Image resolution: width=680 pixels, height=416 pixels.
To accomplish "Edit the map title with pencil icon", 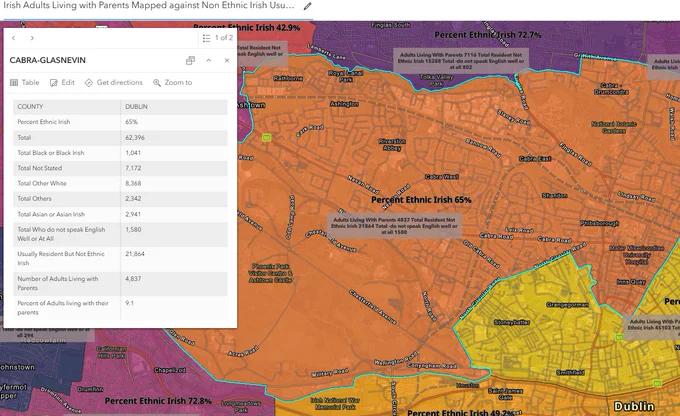I will (x=307, y=6).
